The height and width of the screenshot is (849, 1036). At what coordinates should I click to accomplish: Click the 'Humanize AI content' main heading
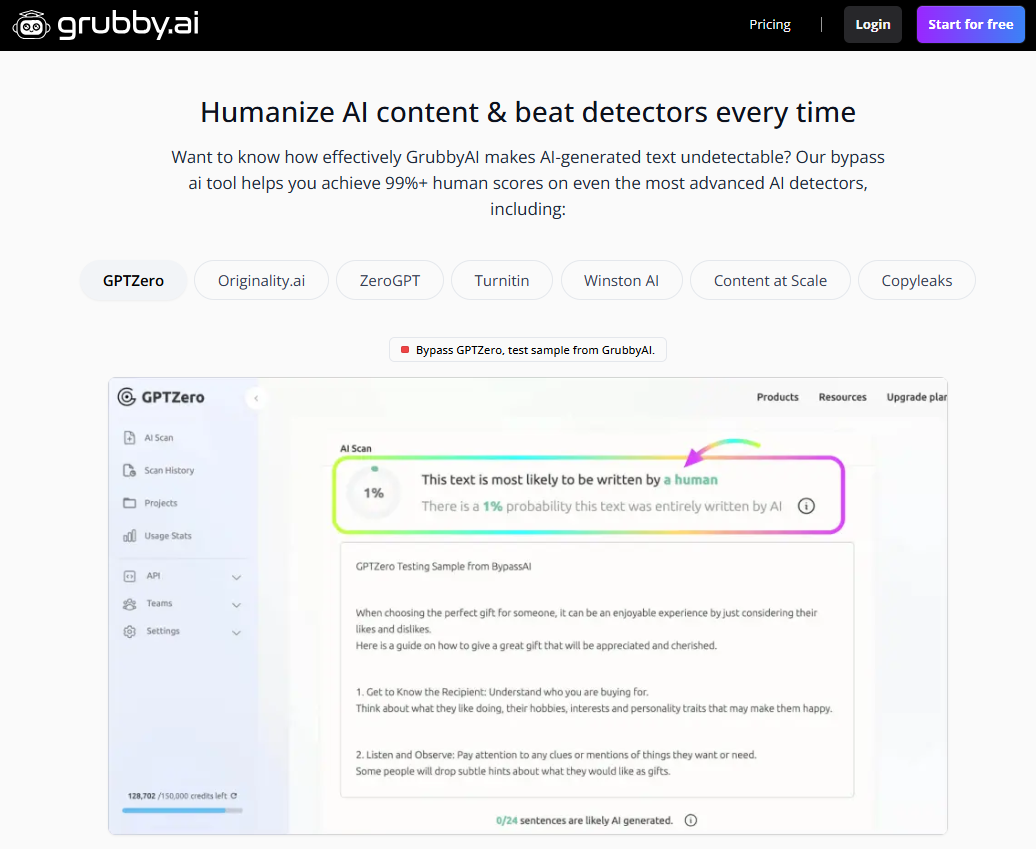coord(528,112)
